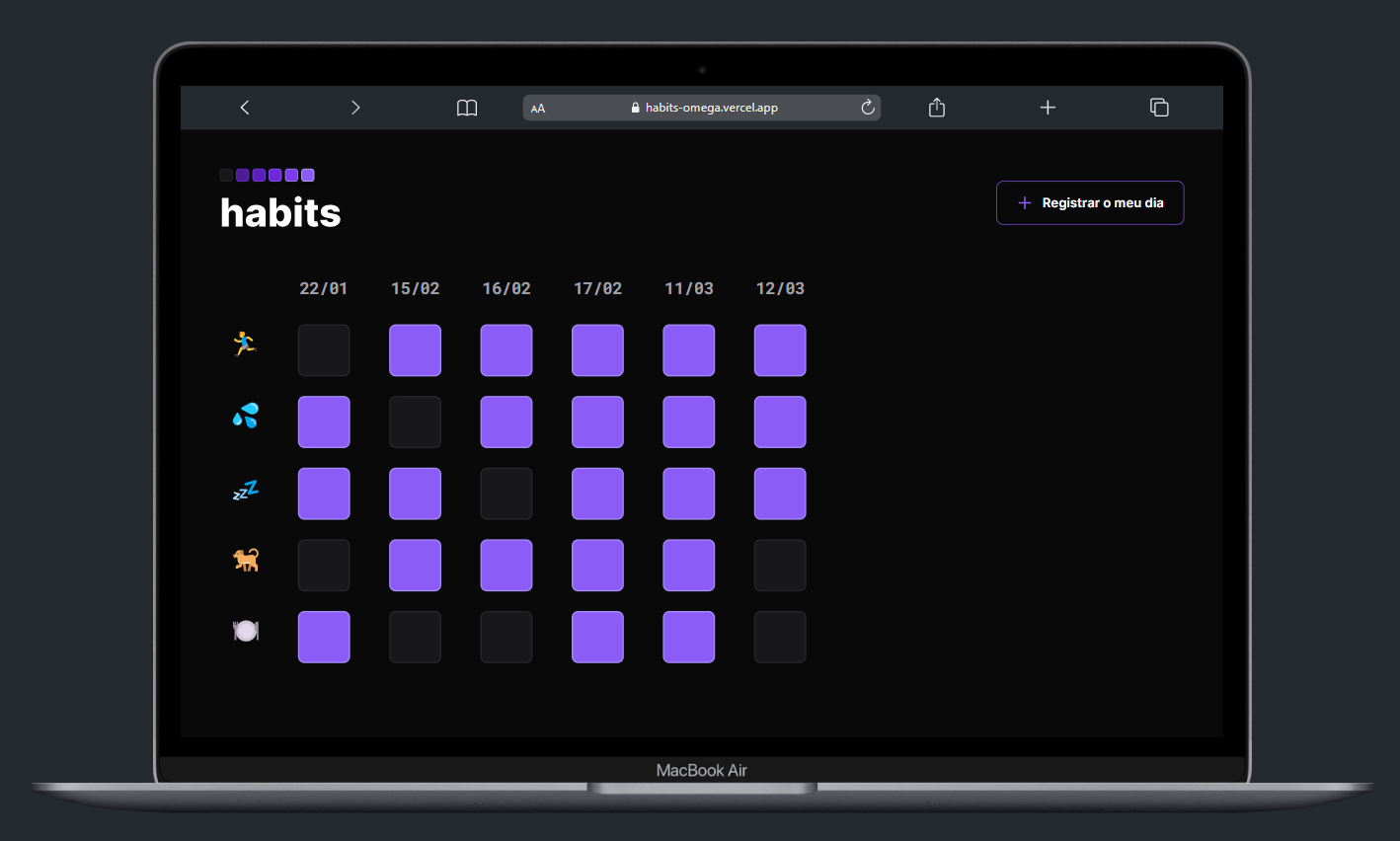
Task: Show all tabs overview icon
Action: (x=1159, y=108)
